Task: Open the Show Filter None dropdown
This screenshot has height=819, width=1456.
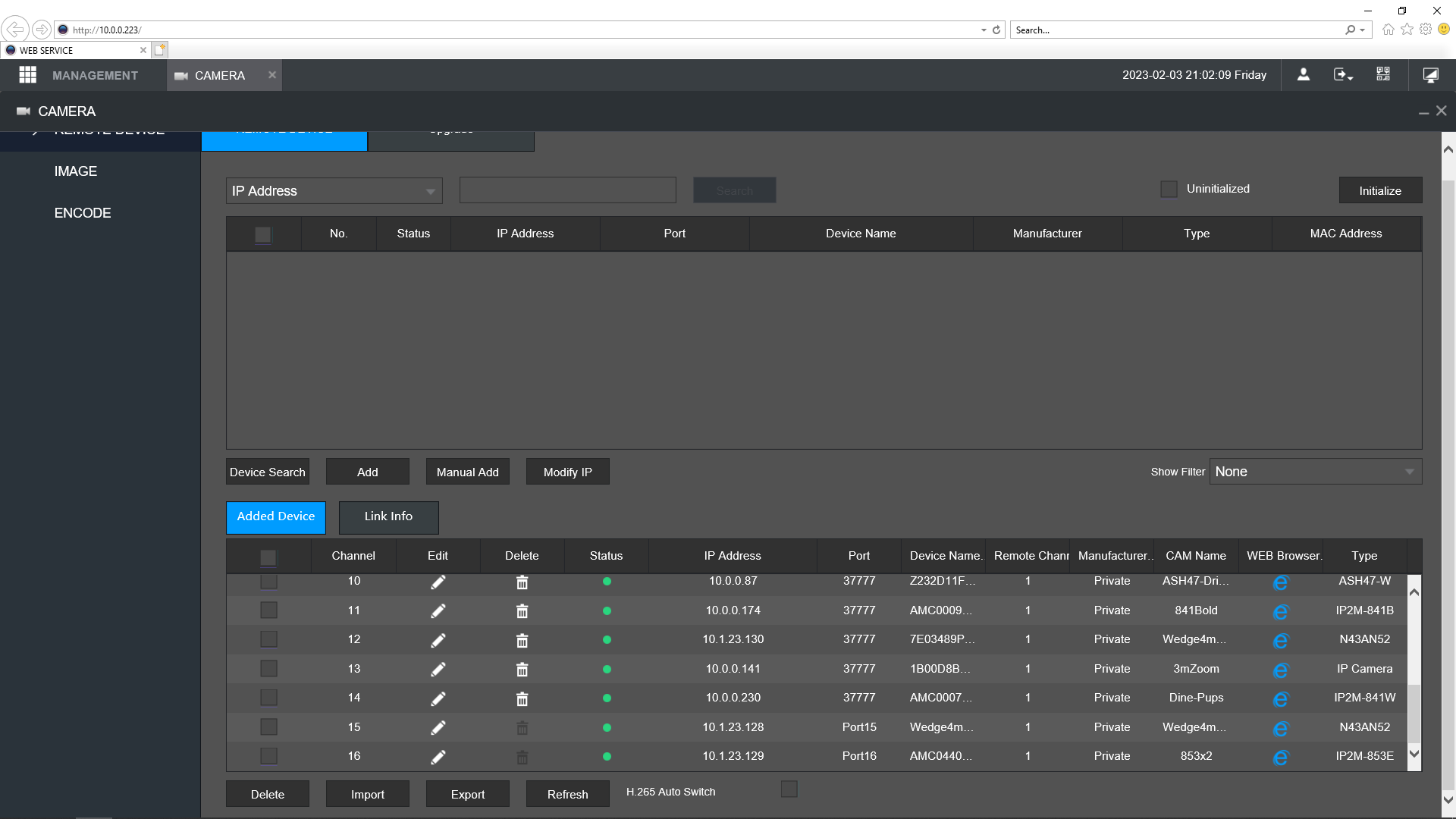Action: (1315, 471)
